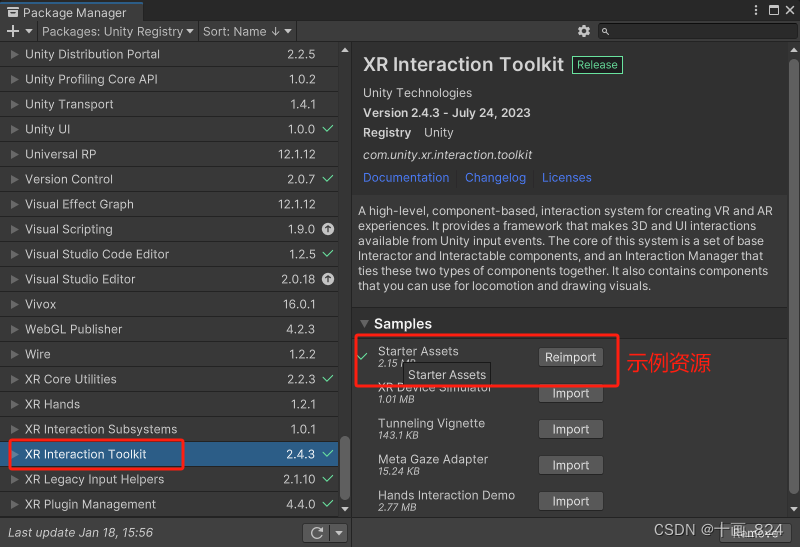The width and height of the screenshot is (800, 547).
Task: Click installed checkmark of XR Core Utilities
Action: pos(328,379)
